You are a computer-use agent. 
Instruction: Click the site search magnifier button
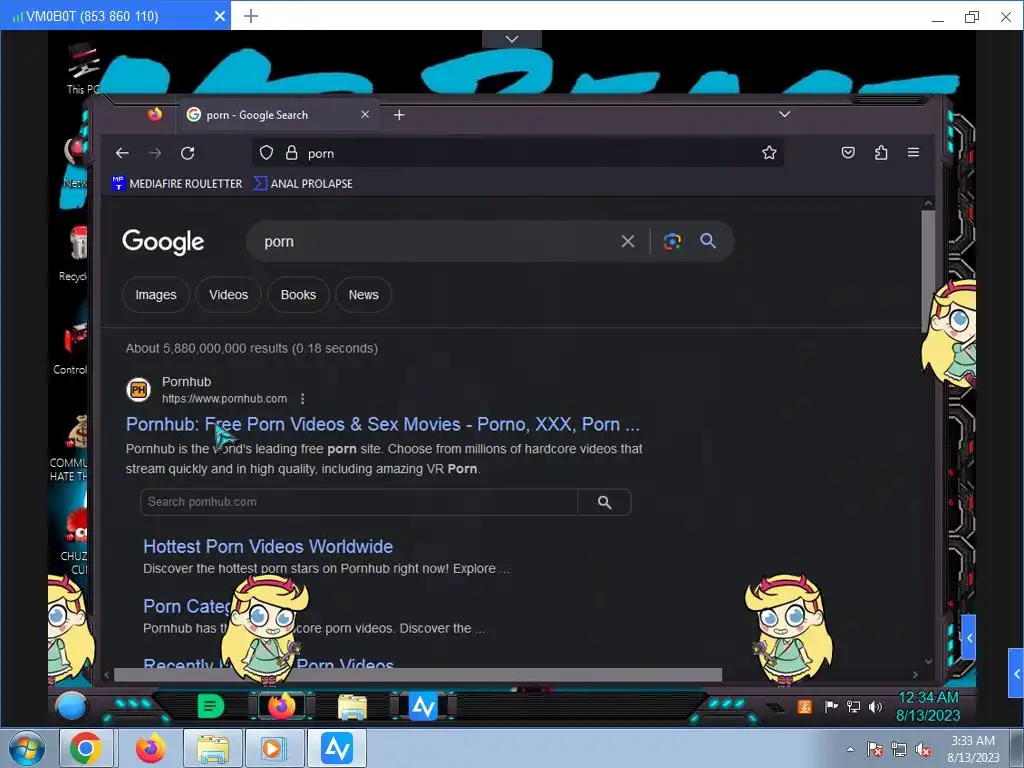point(604,502)
